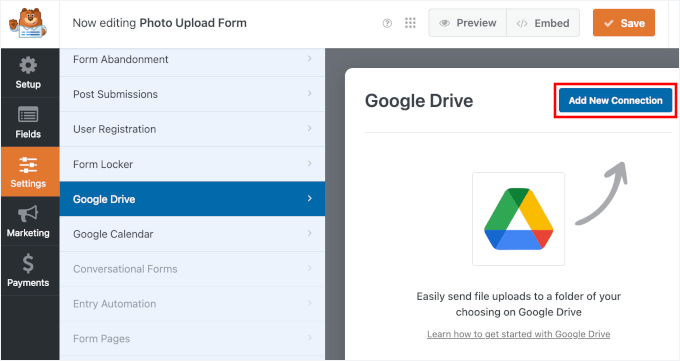Click the WPForms bear mascot logo
Viewport: 680px width, 361px height.
[28, 23]
